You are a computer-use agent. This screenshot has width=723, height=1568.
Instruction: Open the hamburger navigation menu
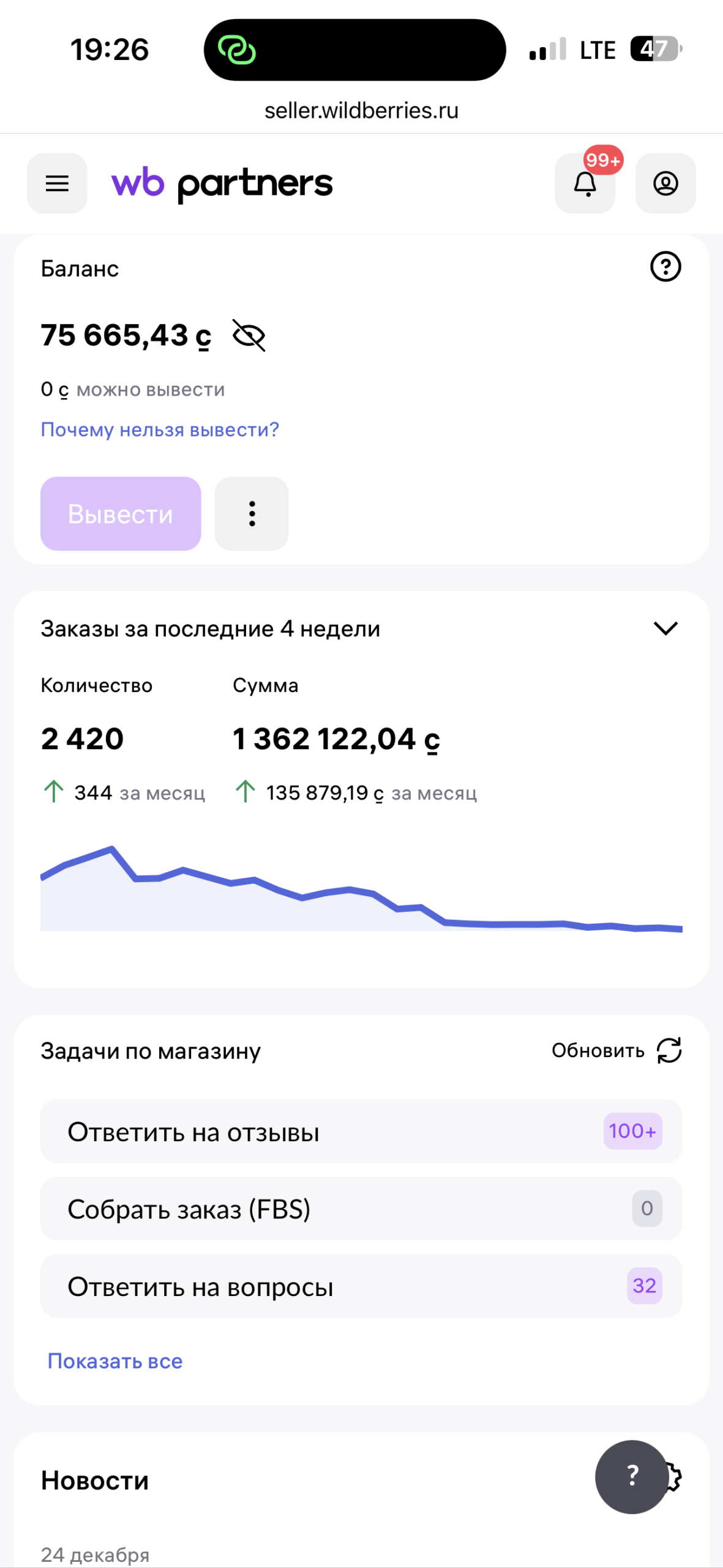[57, 183]
